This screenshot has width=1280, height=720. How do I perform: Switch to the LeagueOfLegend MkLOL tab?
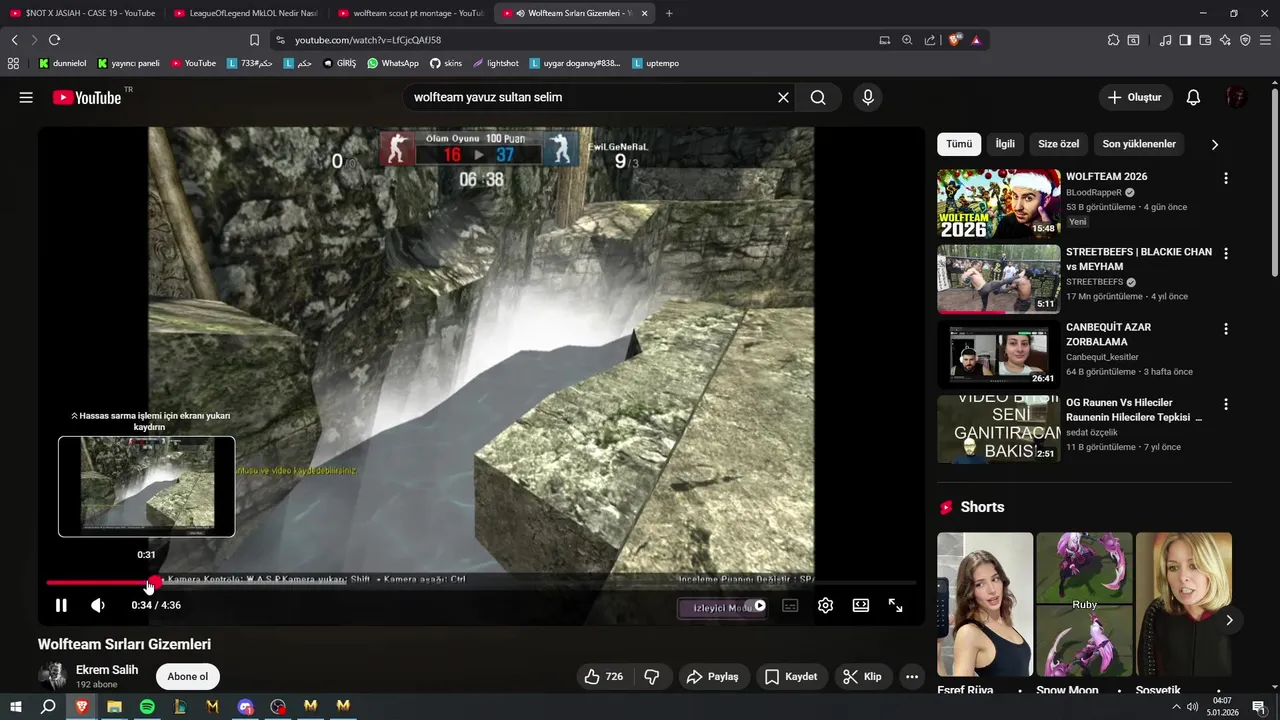click(246, 13)
